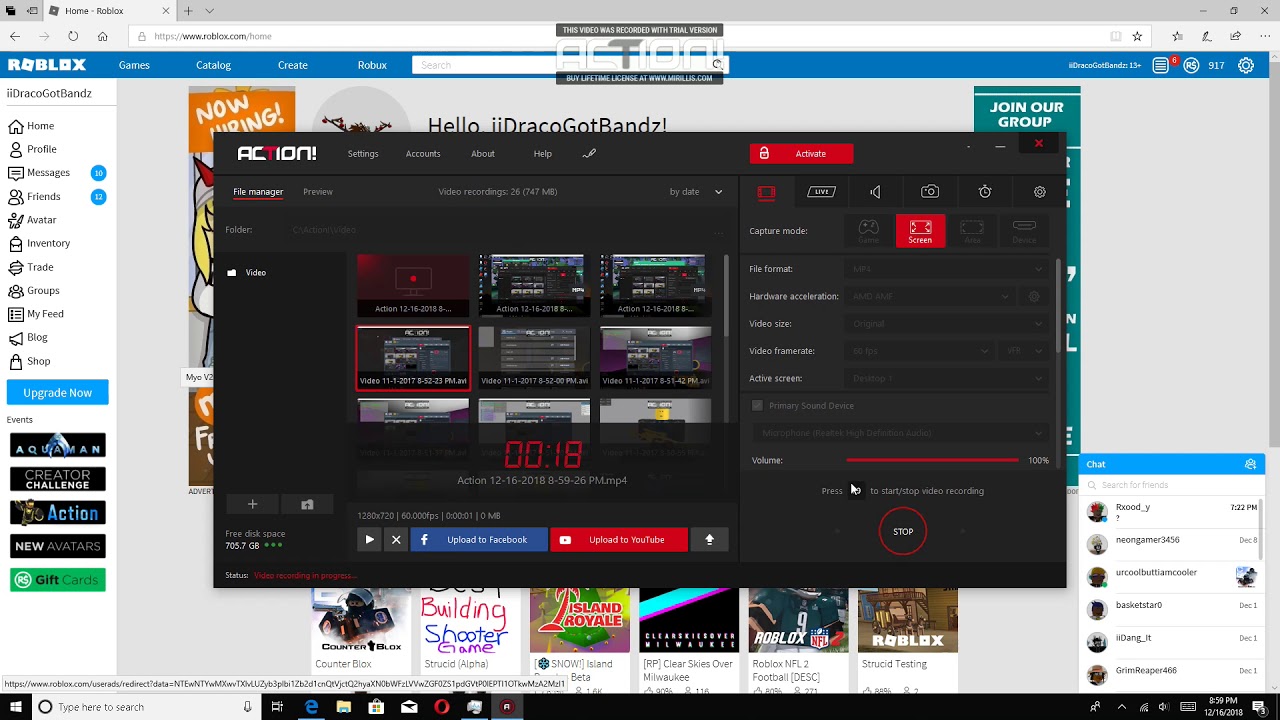Viewport: 1280px width, 720px height.
Task: Expand the Video size dropdown
Action: [x=947, y=324]
